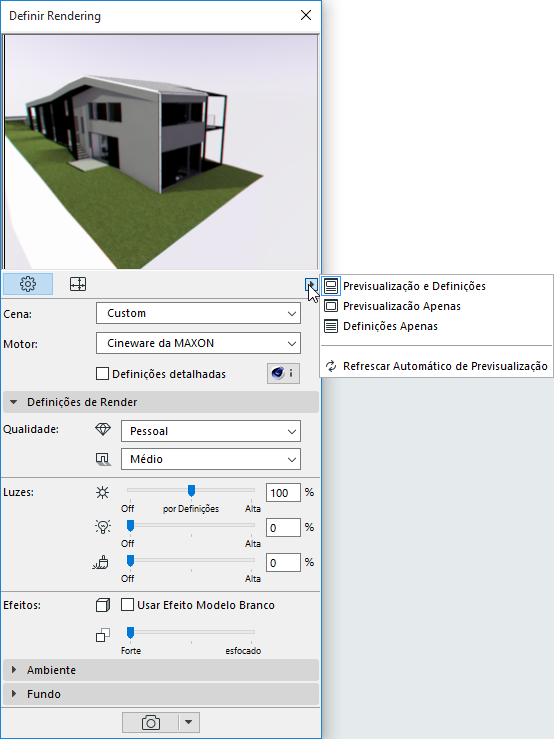Click surface illumination percent field
554x739 pixels.
click(x=283, y=563)
